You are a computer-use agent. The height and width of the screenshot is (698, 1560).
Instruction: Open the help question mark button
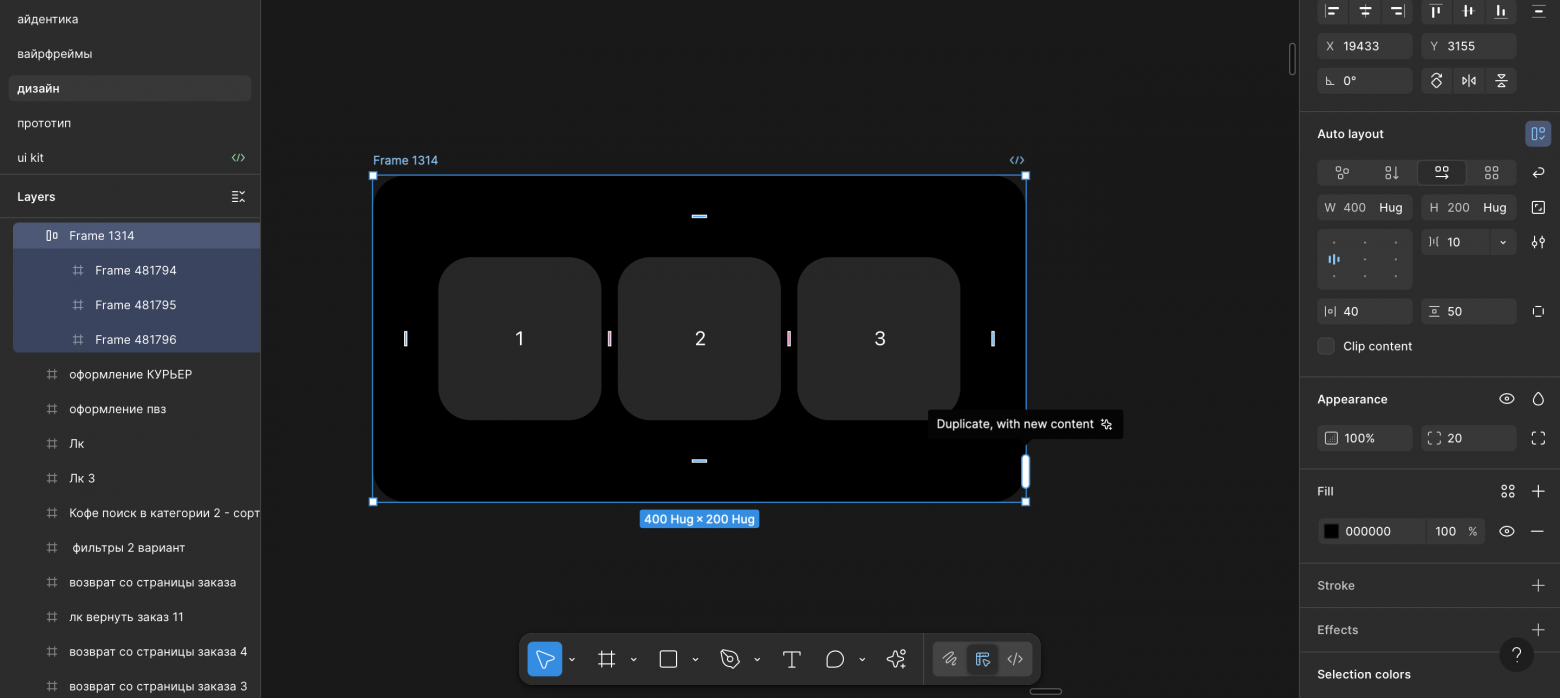click(1516, 655)
